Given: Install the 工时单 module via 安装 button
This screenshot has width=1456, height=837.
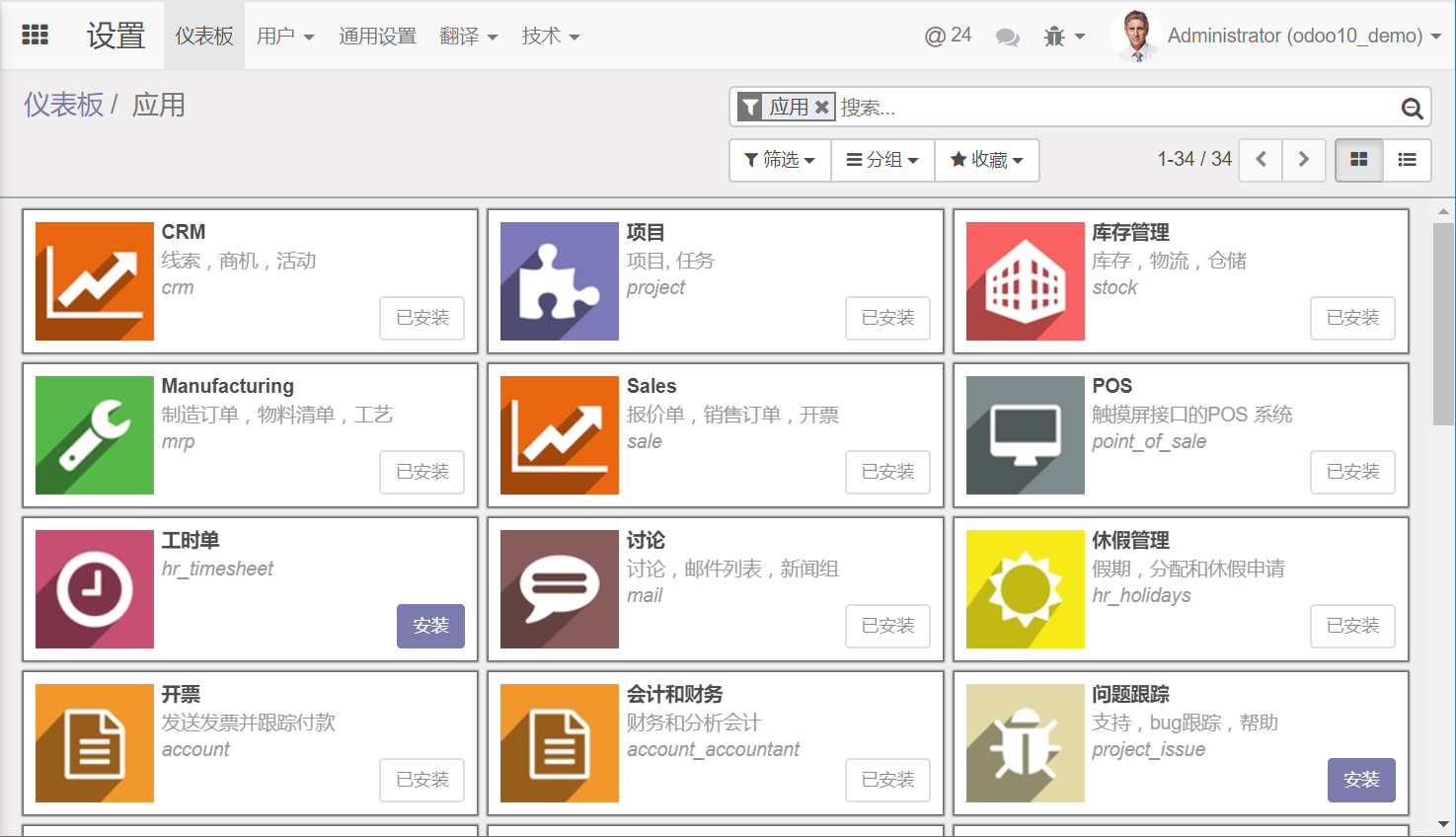Looking at the screenshot, I should click(430, 626).
